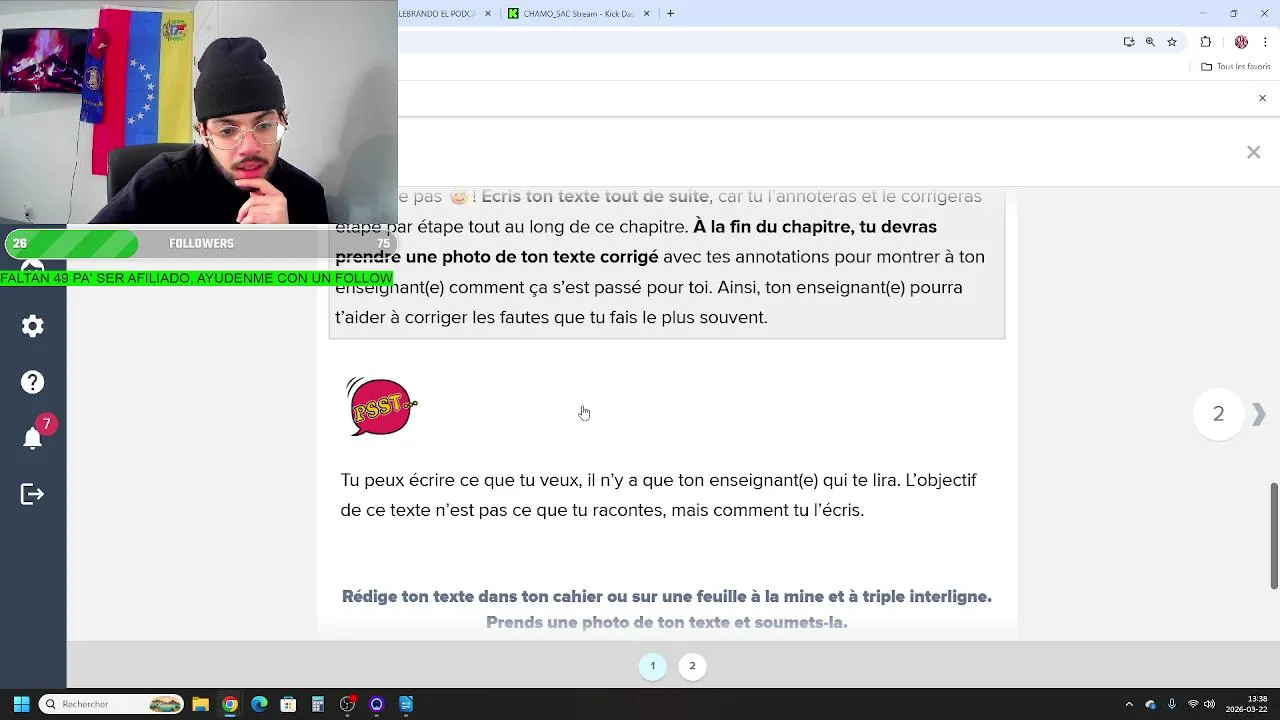Click the green banner 'FALTAN 49 PA' SER AFILIADO'

196,279
